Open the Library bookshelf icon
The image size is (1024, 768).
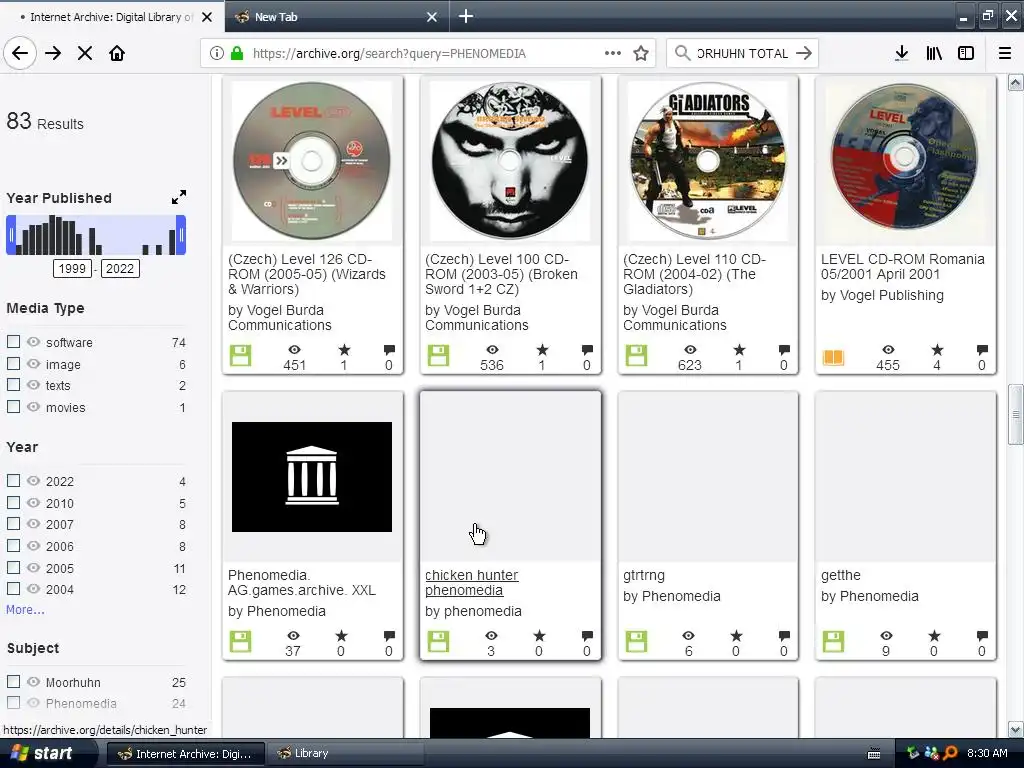934,54
